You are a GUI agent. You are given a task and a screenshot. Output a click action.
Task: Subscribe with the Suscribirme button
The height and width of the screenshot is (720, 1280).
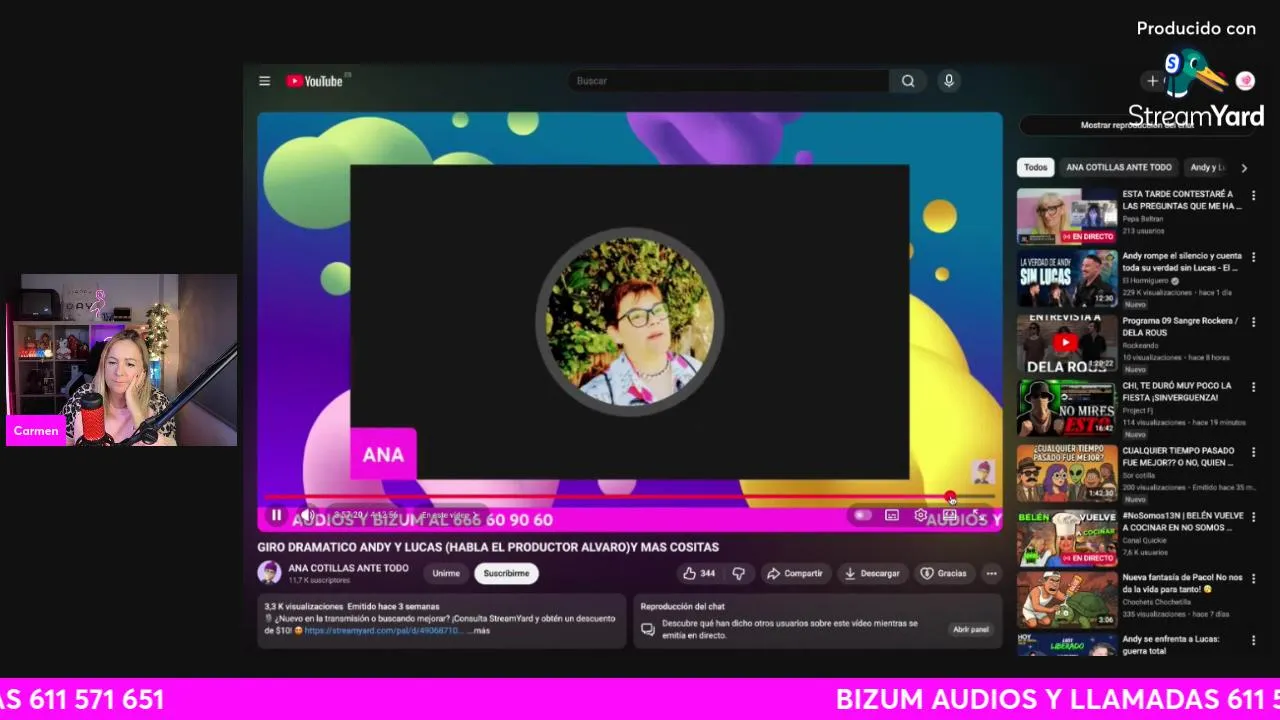click(506, 573)
